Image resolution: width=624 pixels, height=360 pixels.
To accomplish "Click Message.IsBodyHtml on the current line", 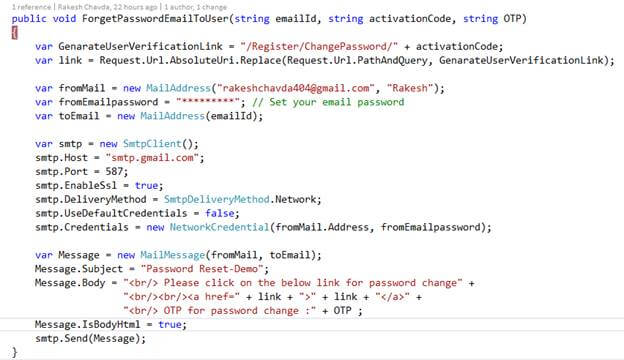I will pyautogui.click(x=88, y=325).
